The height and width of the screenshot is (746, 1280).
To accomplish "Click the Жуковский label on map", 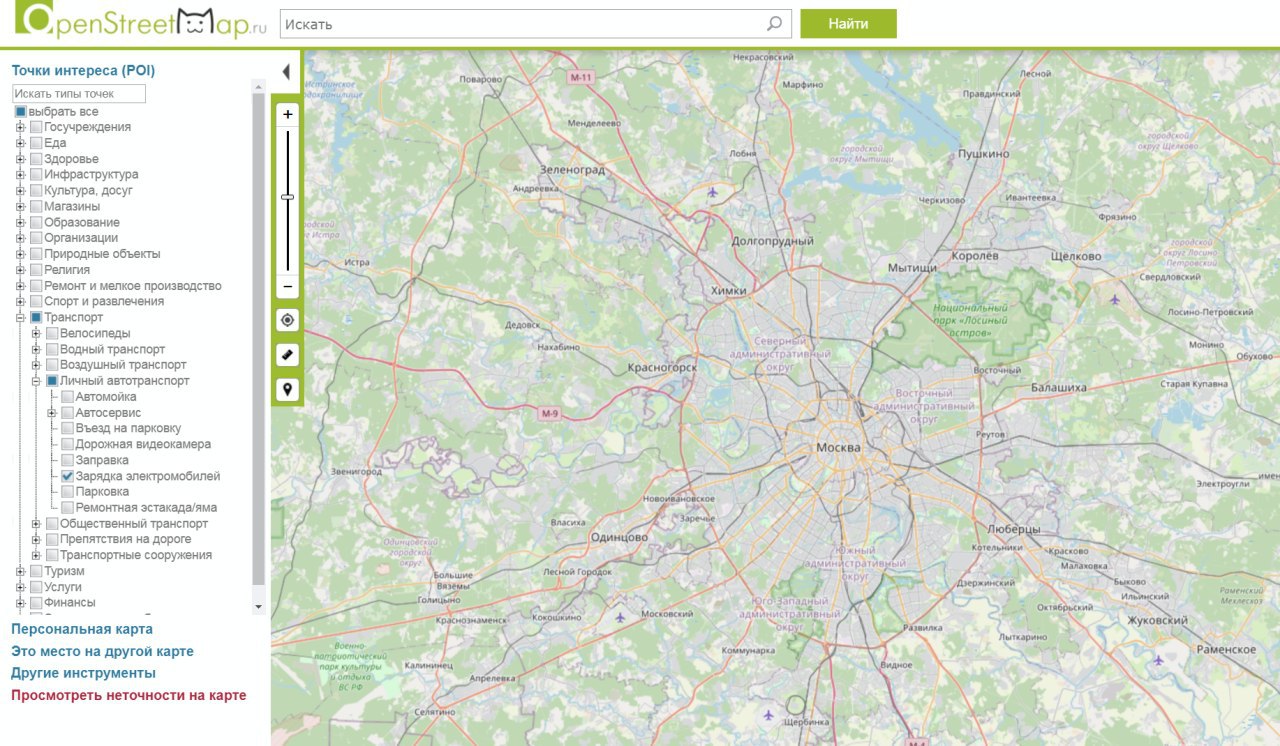I will pyautogui.click(x=1157, y=620).
